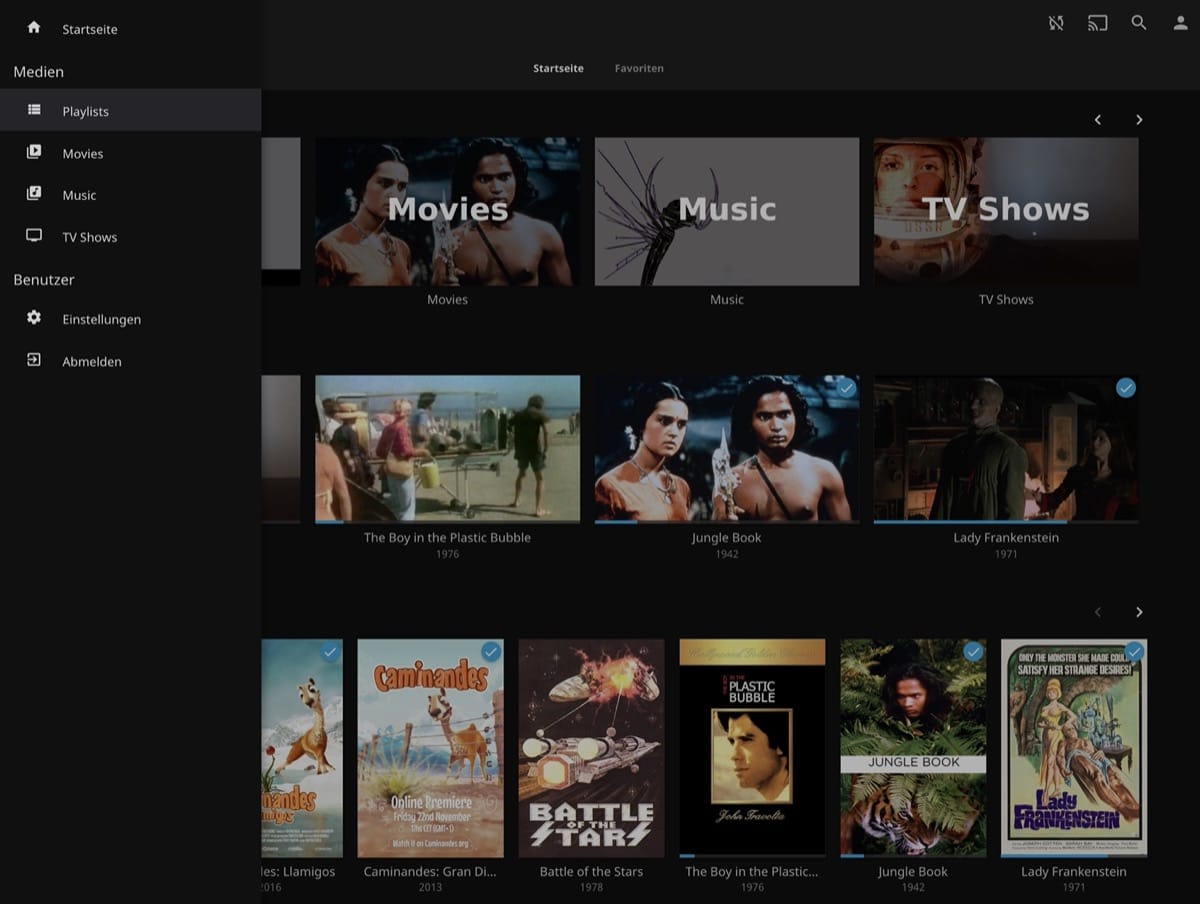Toggle watched checkmark on Caminandes: Gran Dillama poster

(x=490, y=652)
